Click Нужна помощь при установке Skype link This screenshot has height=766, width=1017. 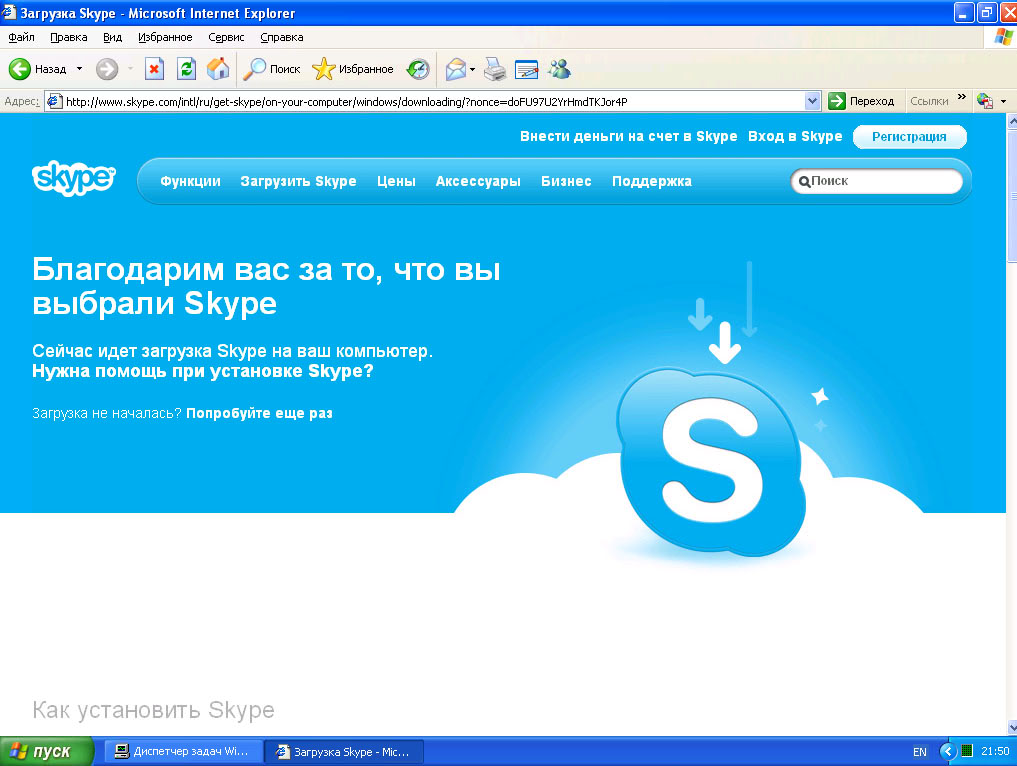203,371
